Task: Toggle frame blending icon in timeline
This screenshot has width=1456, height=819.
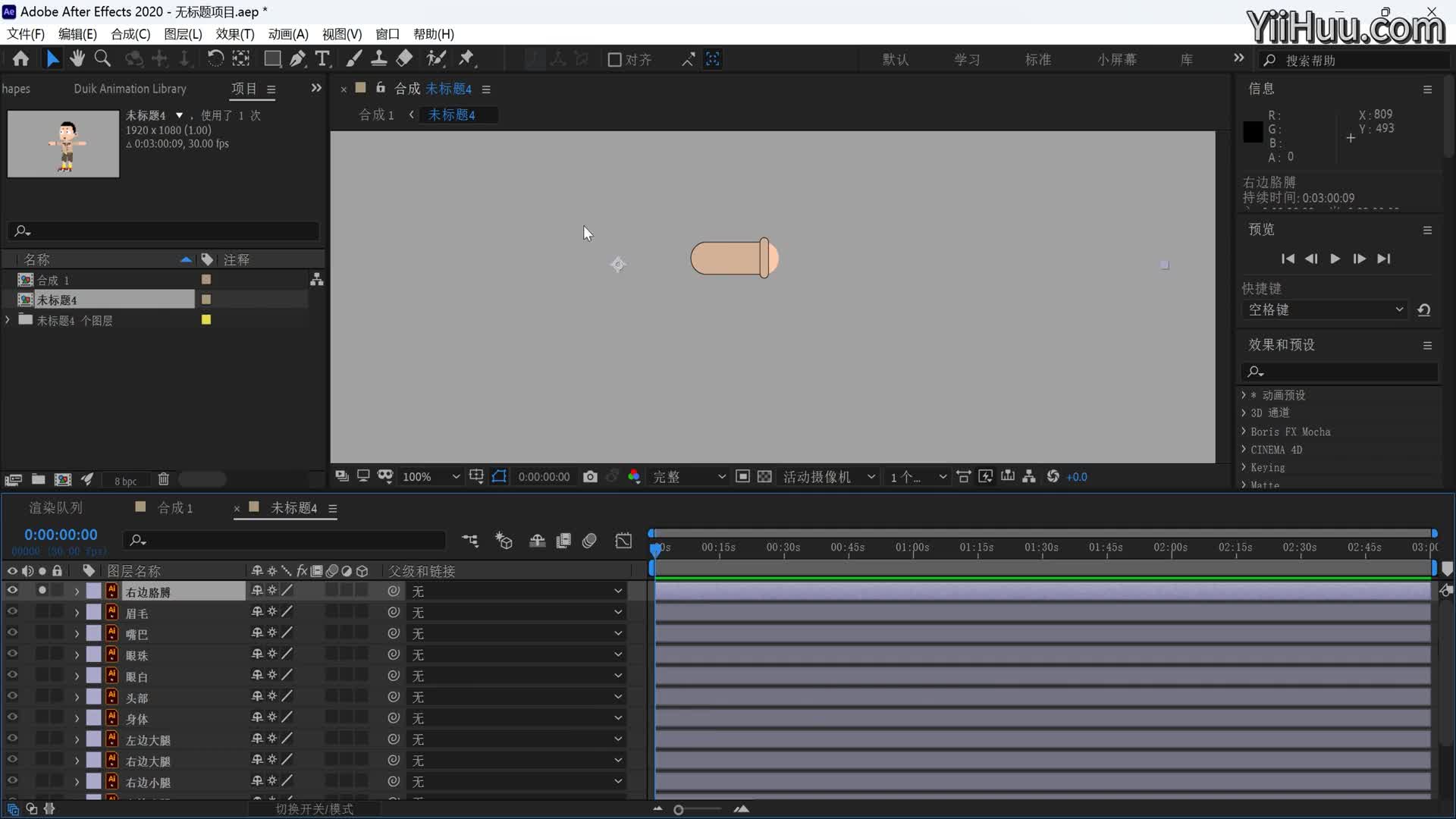Action: [563, 541]
